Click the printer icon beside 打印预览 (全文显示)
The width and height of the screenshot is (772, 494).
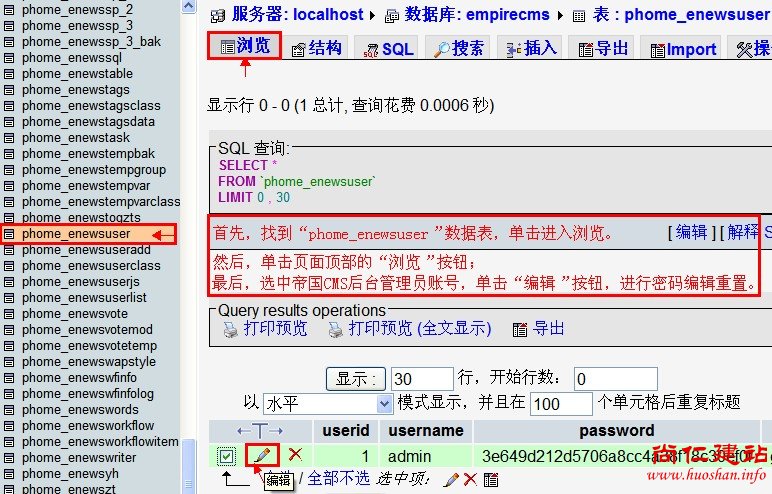pos(335,329)
